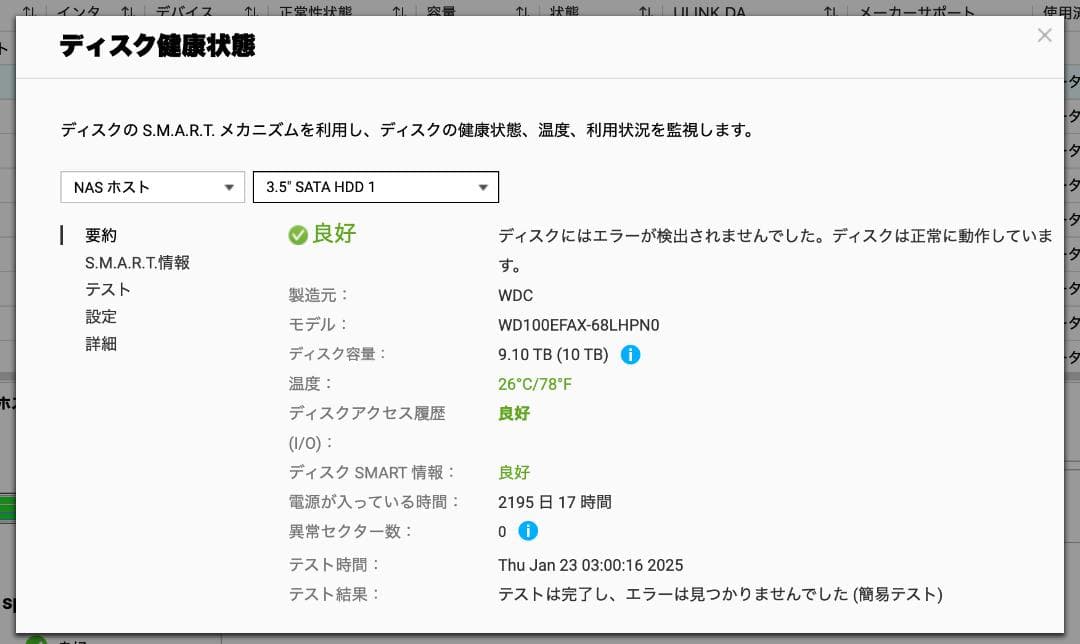Click the sort icon on the デバイス column
1080x644 pixels.
point(127,12)
